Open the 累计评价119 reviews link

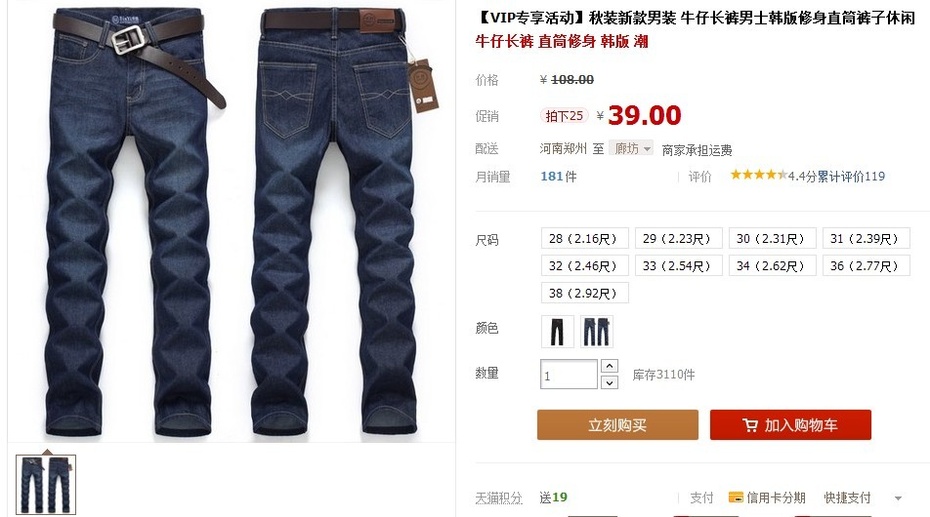coord(851,176)
